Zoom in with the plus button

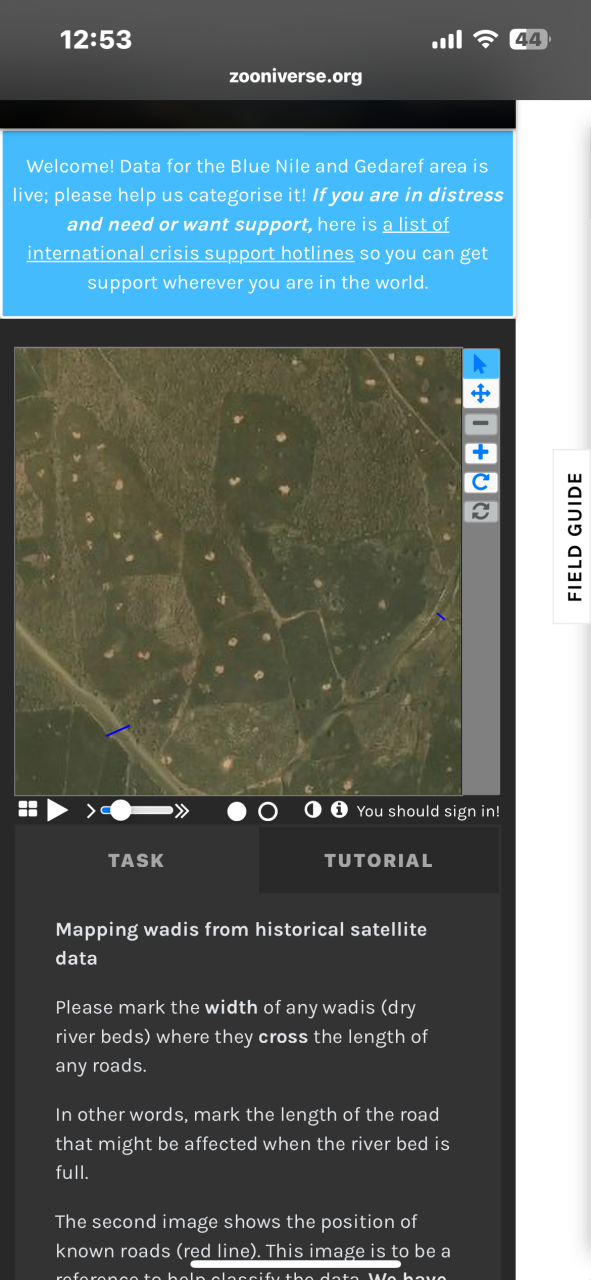point(481,453)
